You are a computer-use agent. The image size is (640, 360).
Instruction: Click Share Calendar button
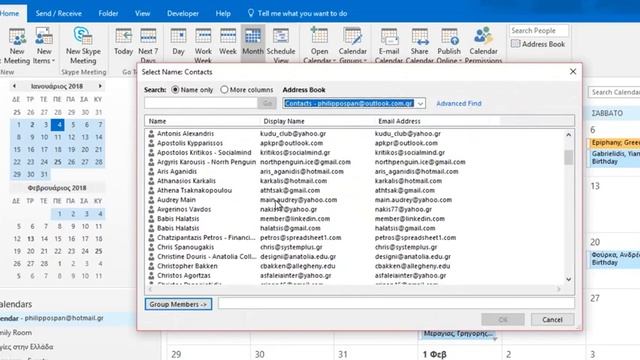[x=420, y=45]
